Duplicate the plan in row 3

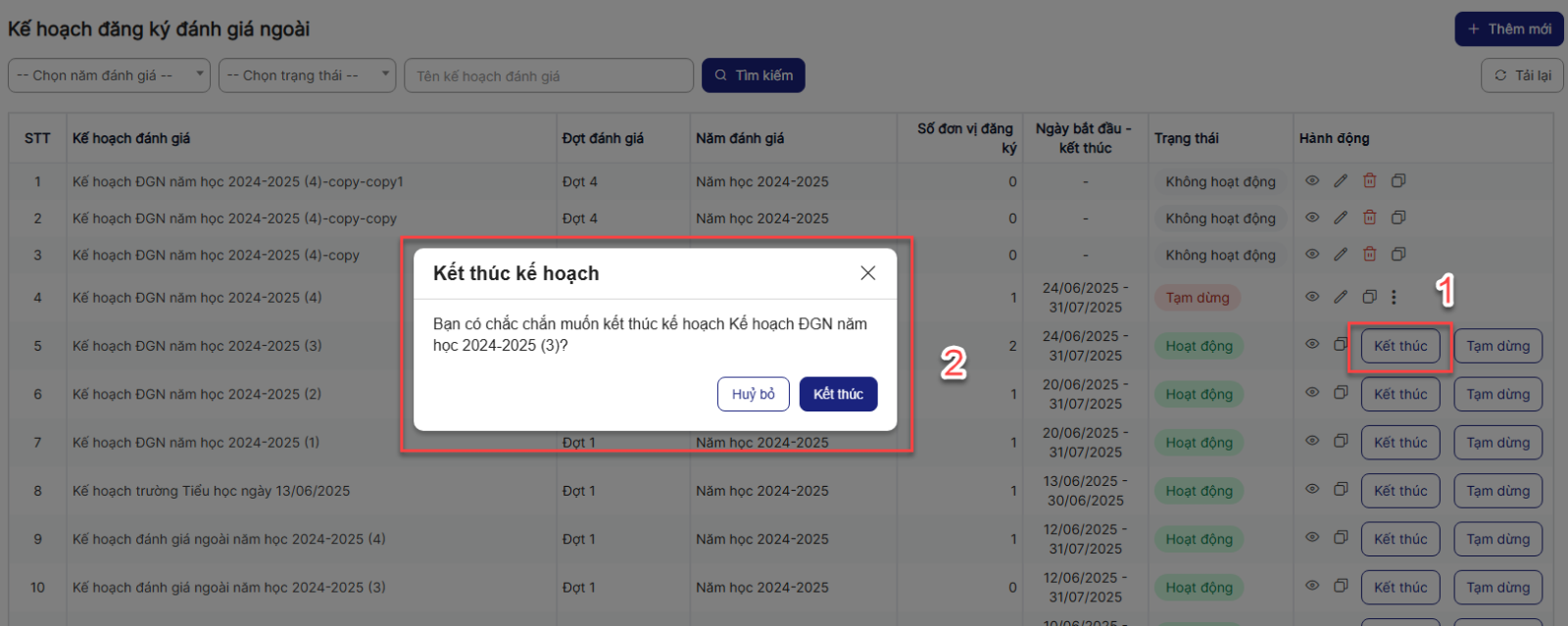tap(1398, 255)
